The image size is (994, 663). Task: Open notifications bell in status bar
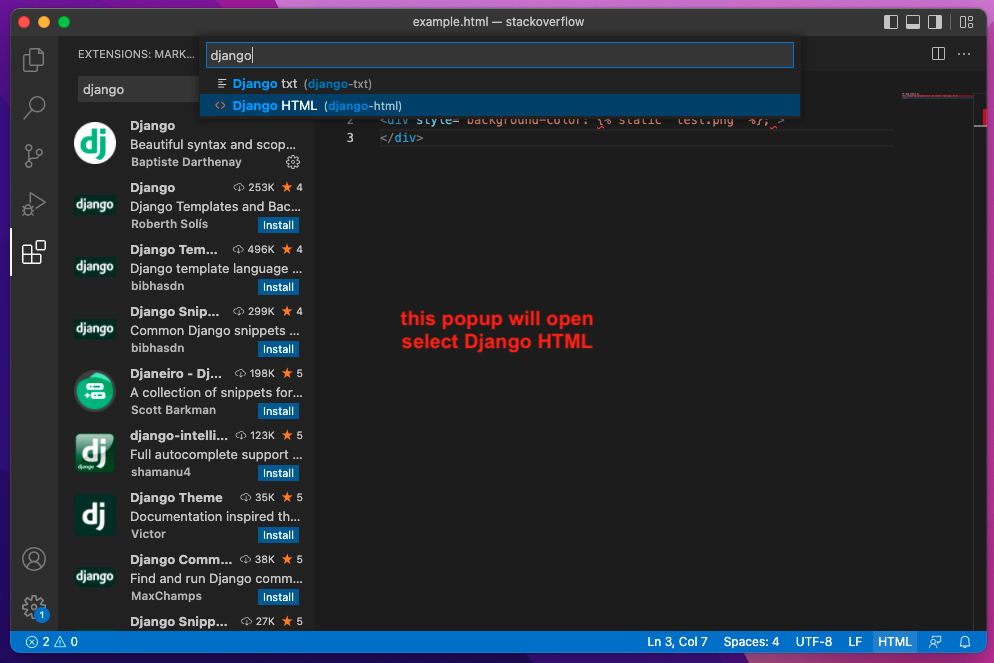coord(965,642)
